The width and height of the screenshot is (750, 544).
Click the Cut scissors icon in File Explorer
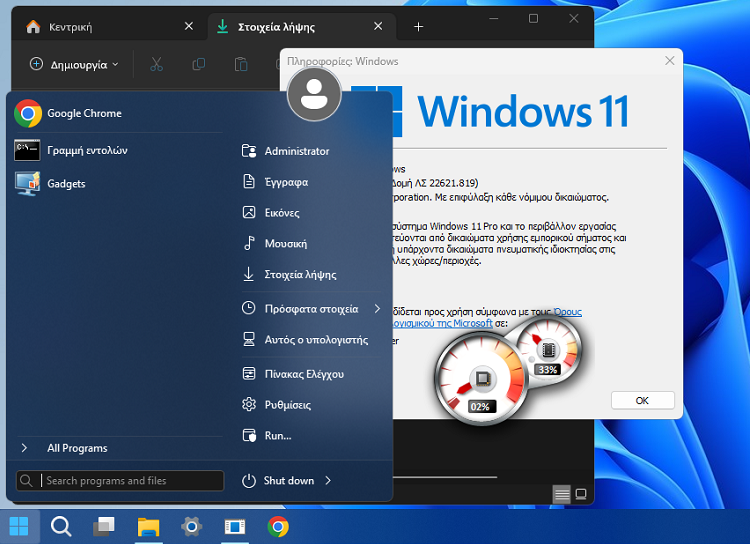[x=156, y=64]
